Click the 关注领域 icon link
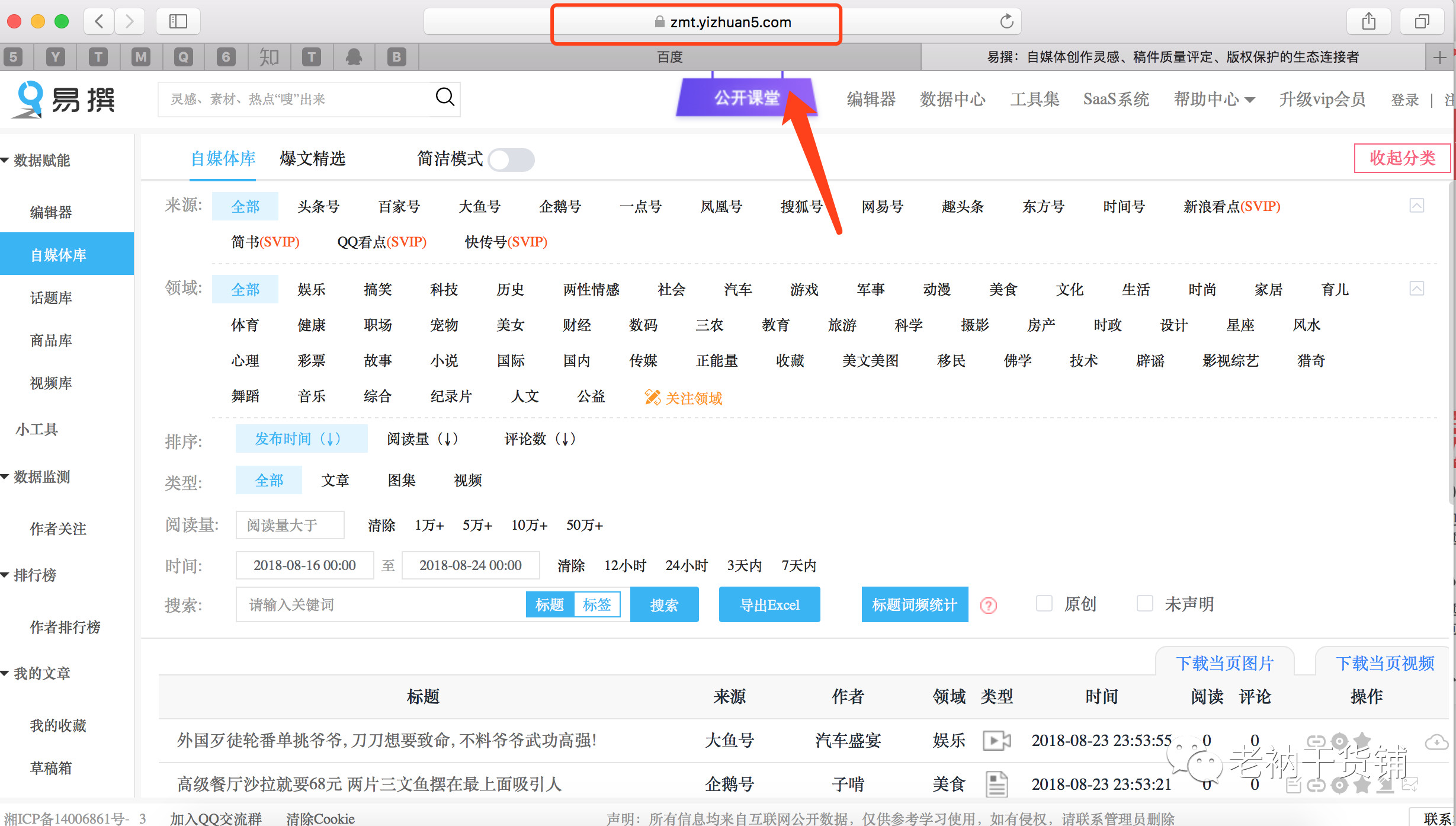 (684, 398)
